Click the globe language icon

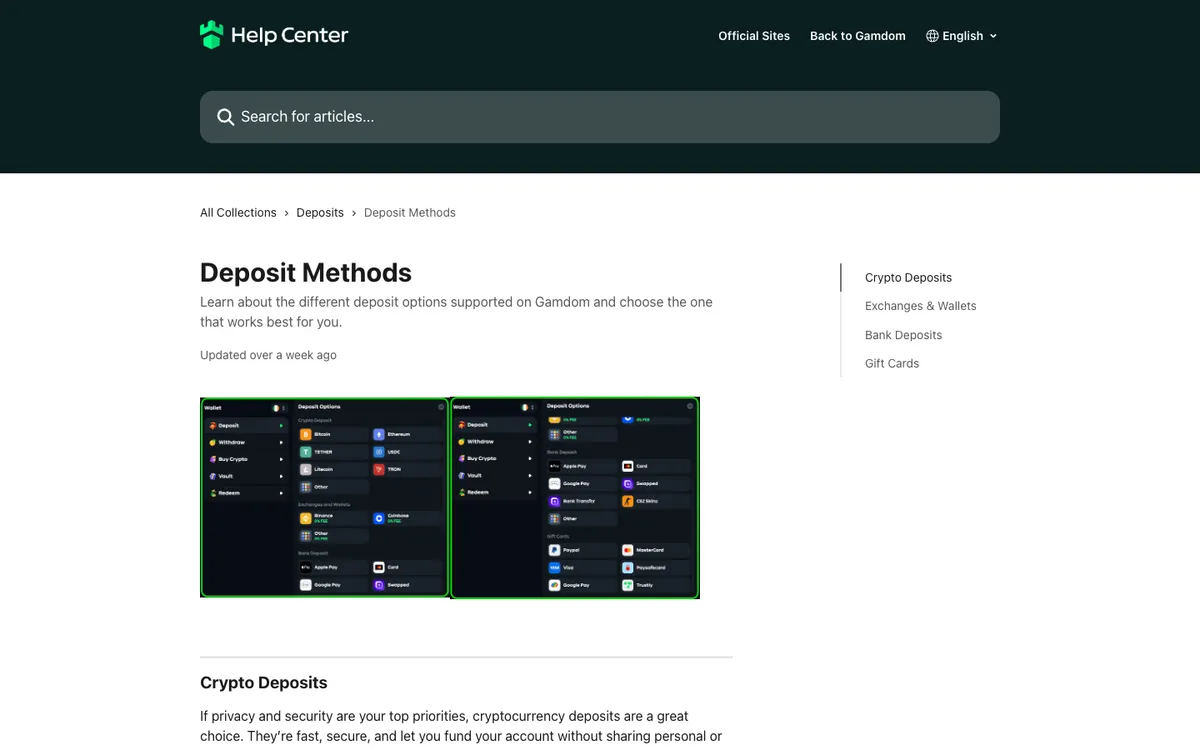coord(932,36)
